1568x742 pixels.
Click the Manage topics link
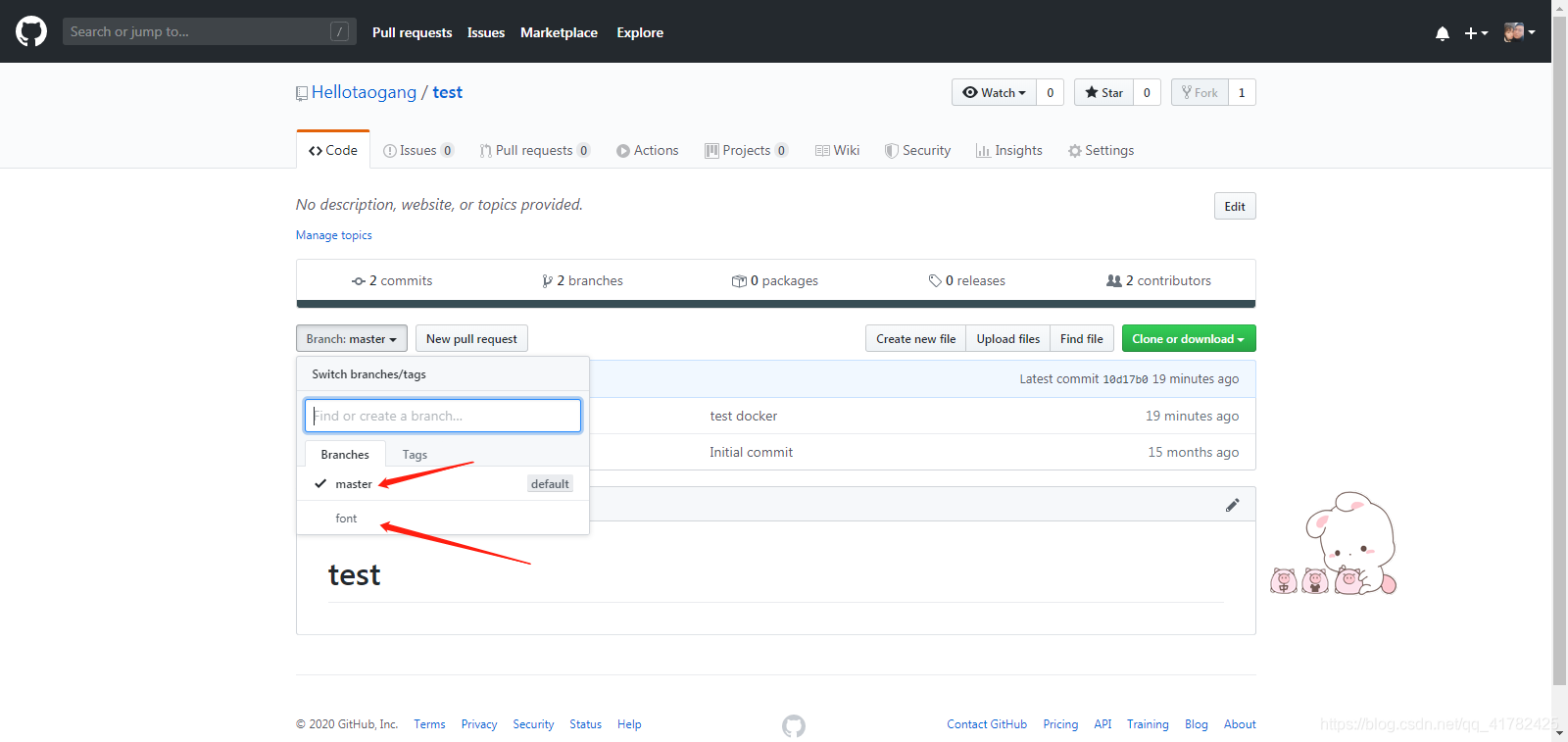pyautogui.click(x=334, y=235)
